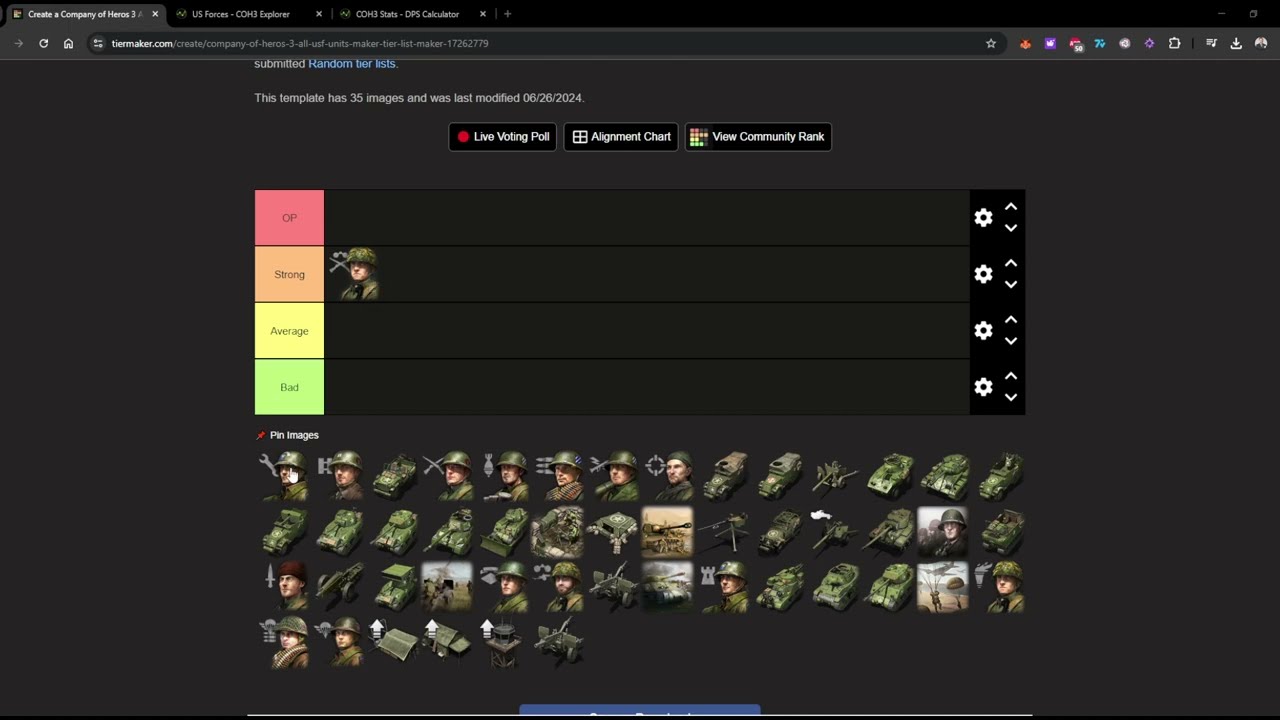This screenshot has width=1280, height=720.
Task: Select the artillery battlefield scene image
Action: point(447,586)
